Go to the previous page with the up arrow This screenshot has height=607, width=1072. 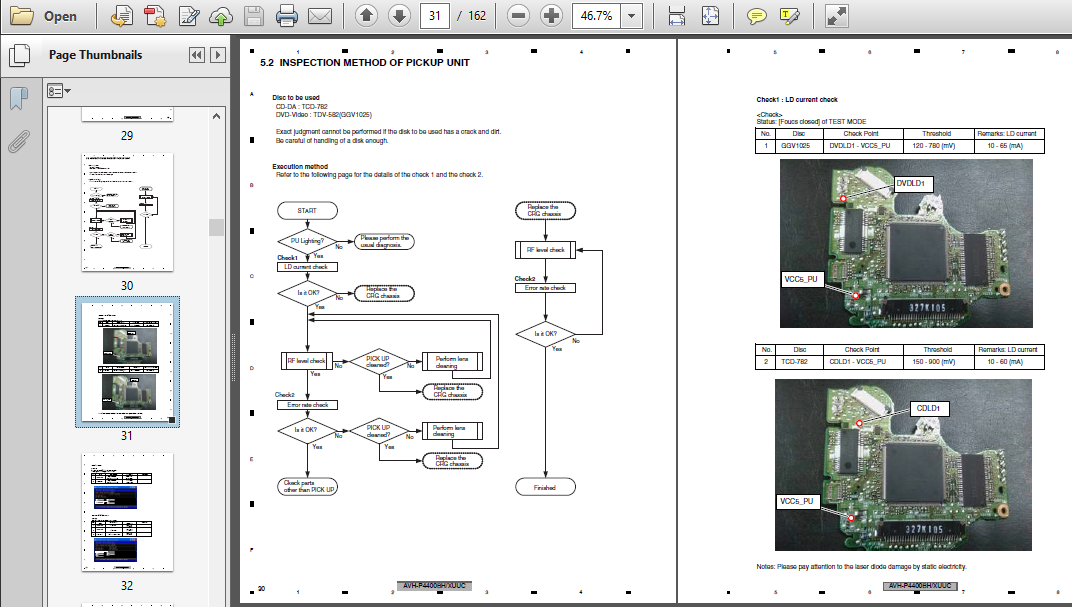pos(366,16)
